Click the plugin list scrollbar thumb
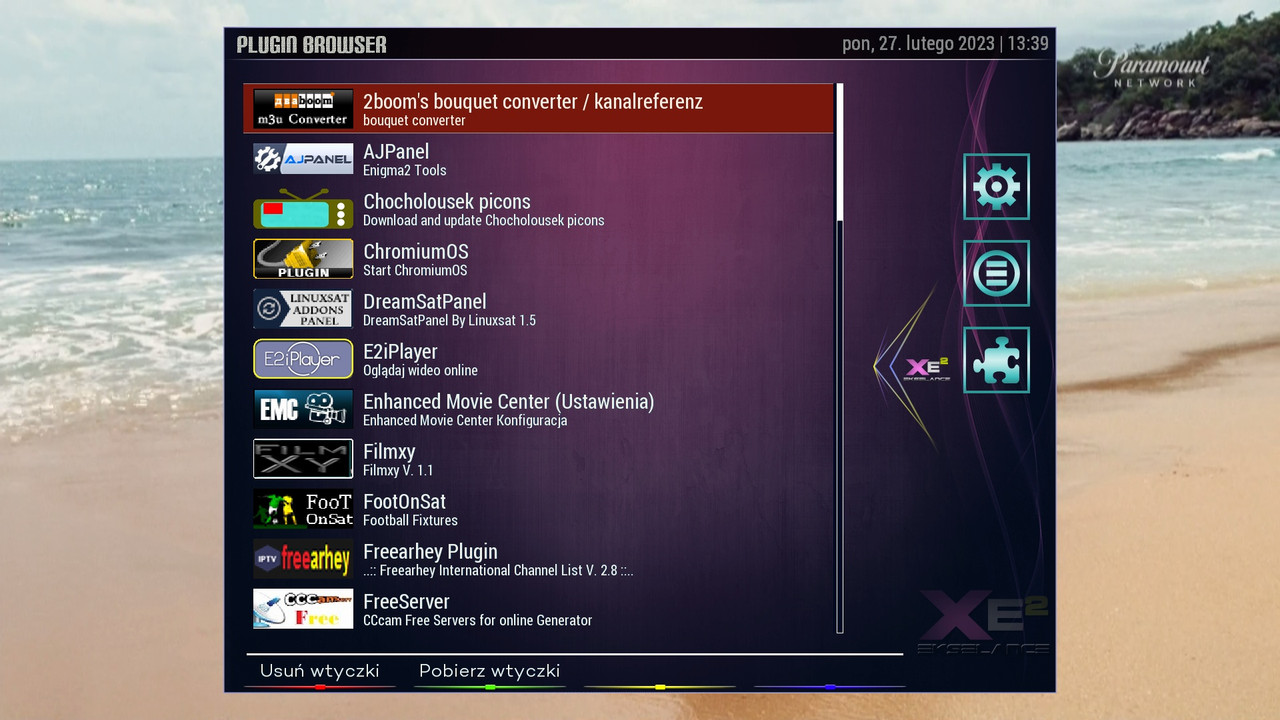This screenshot has width=1280, height=720. pos(840,152)
